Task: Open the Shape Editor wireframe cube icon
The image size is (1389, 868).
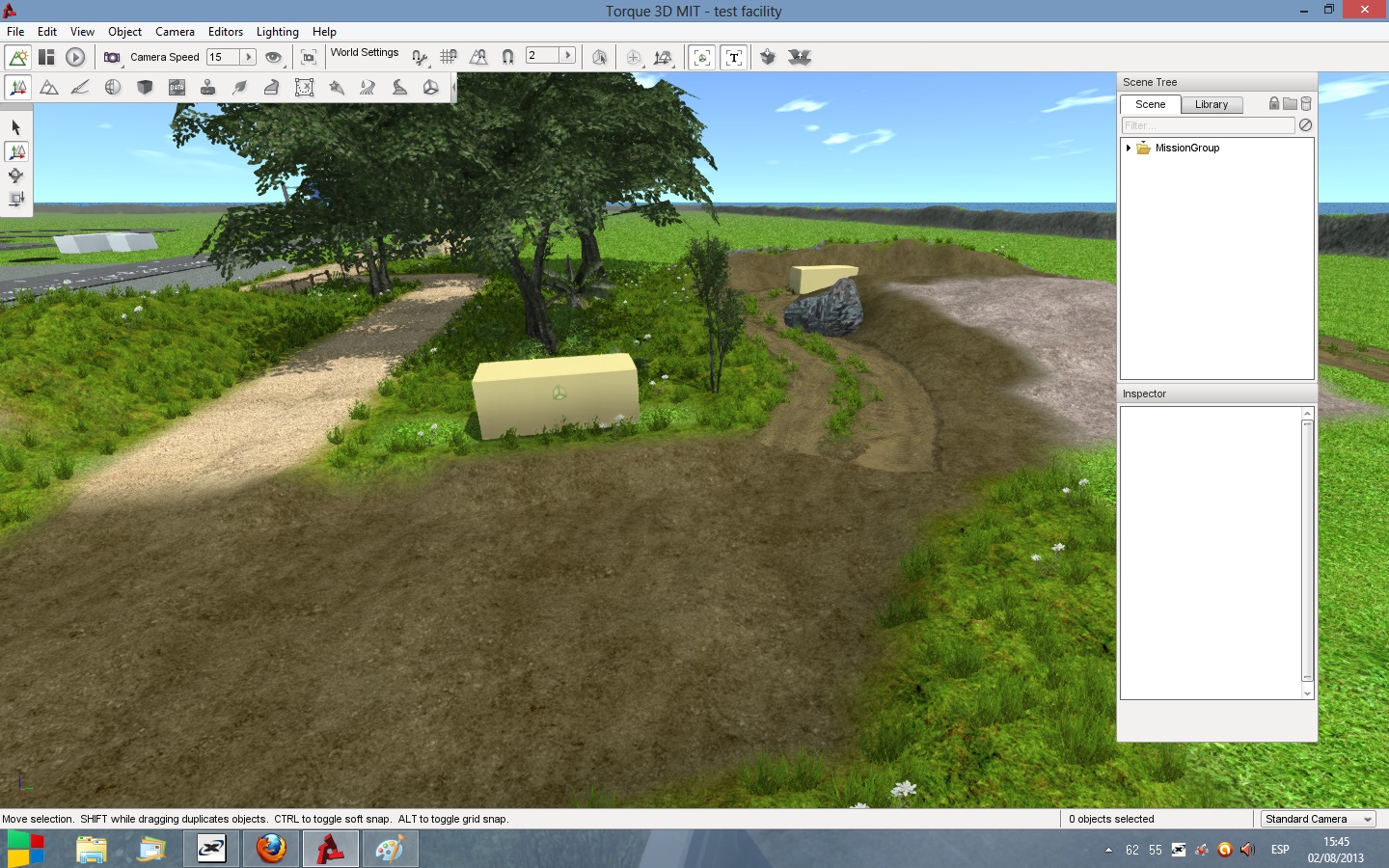Action: tap(431, 88)
